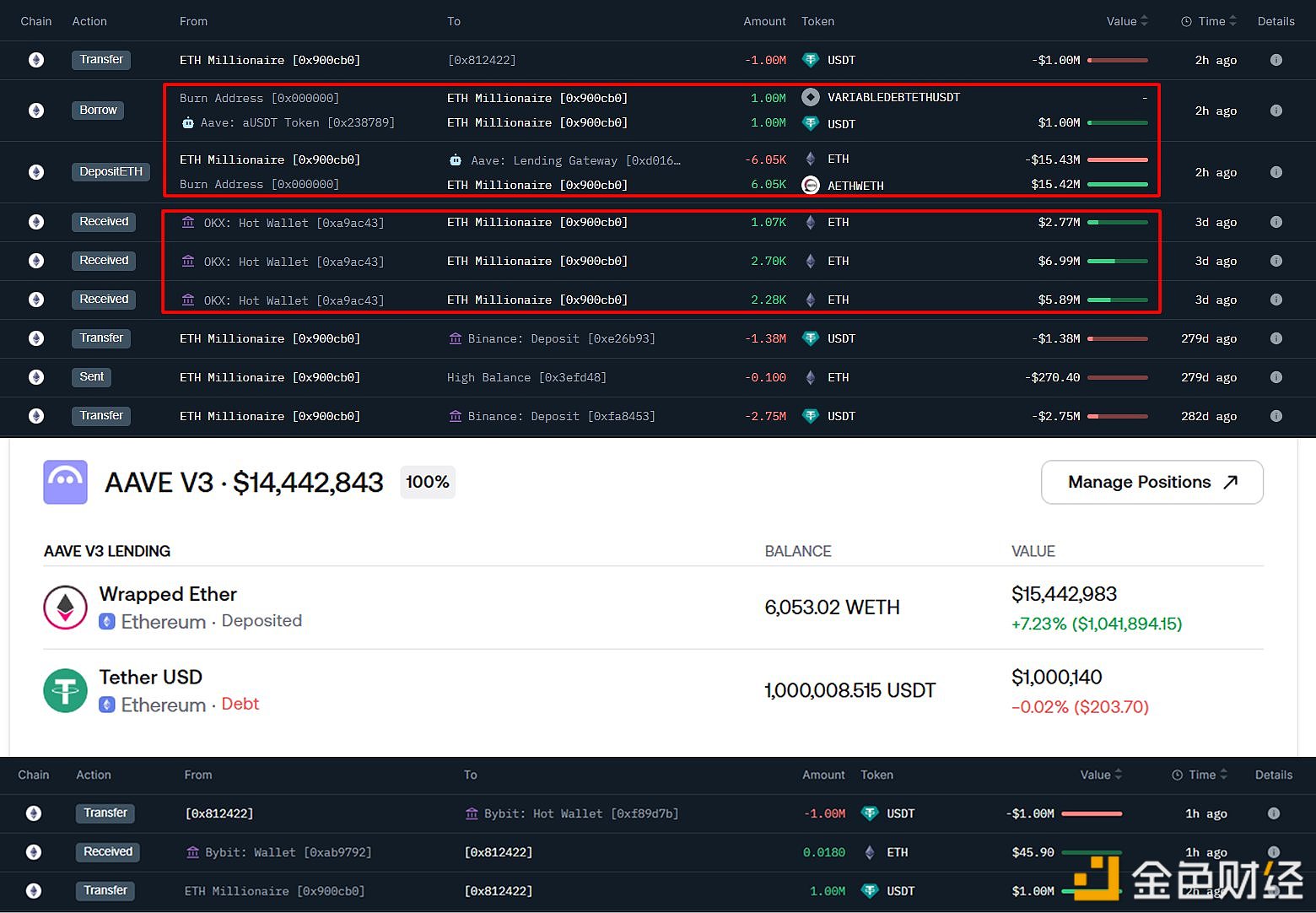1316x913 pixels.
Task: Click Manage Positions button
Action: tap(1151, 482)
